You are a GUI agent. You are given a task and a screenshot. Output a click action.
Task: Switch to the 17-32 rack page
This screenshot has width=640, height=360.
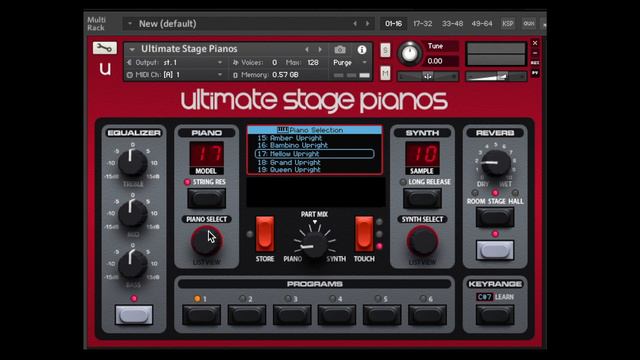[422, 24]
